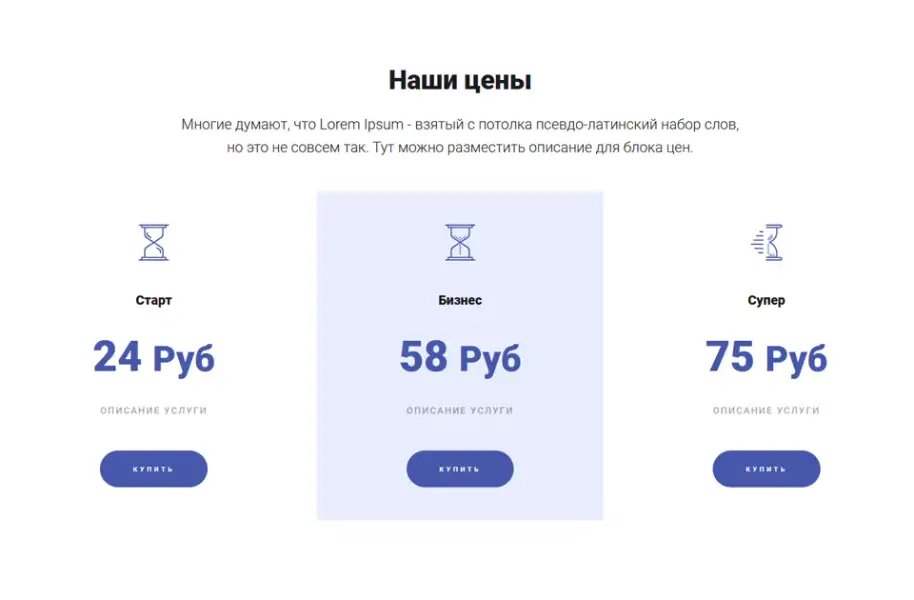Click the hourglass icon above Старт
914x600 pixels.
tap(154, 243)
